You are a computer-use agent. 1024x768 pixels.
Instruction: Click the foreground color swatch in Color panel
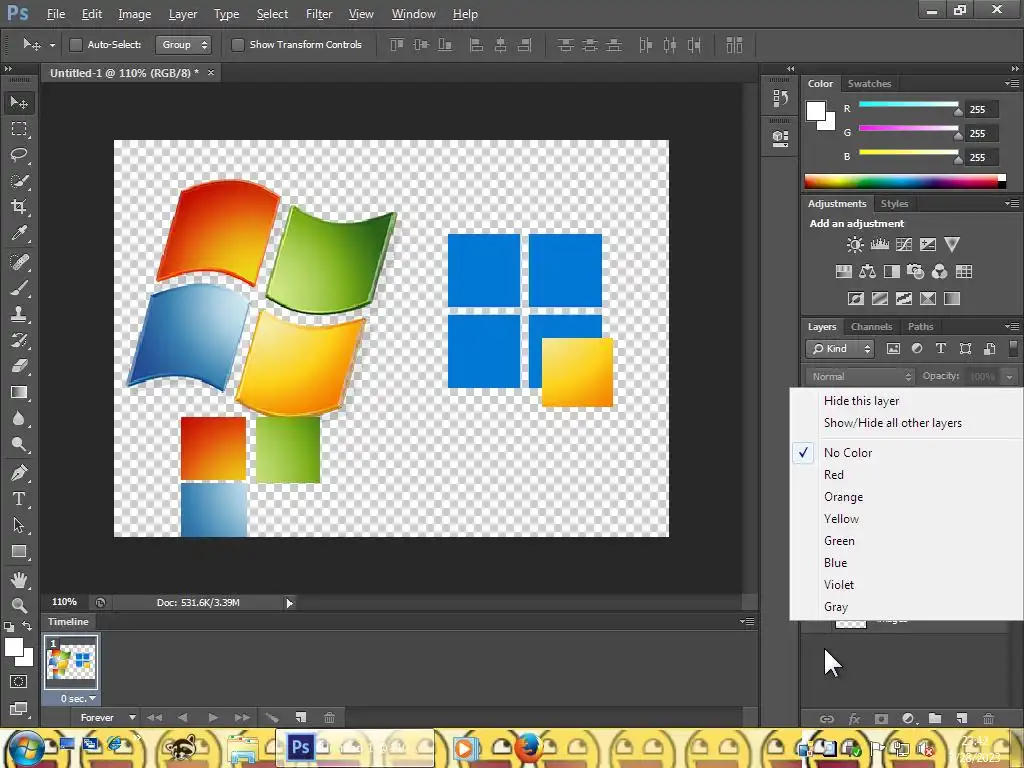click(x=816, y=110)
